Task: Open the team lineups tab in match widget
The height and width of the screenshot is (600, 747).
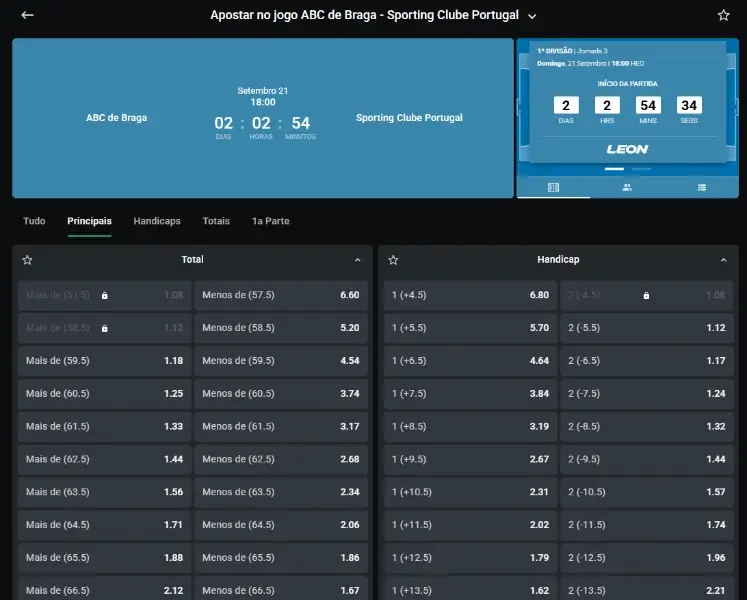Action: tap(627, 187)
